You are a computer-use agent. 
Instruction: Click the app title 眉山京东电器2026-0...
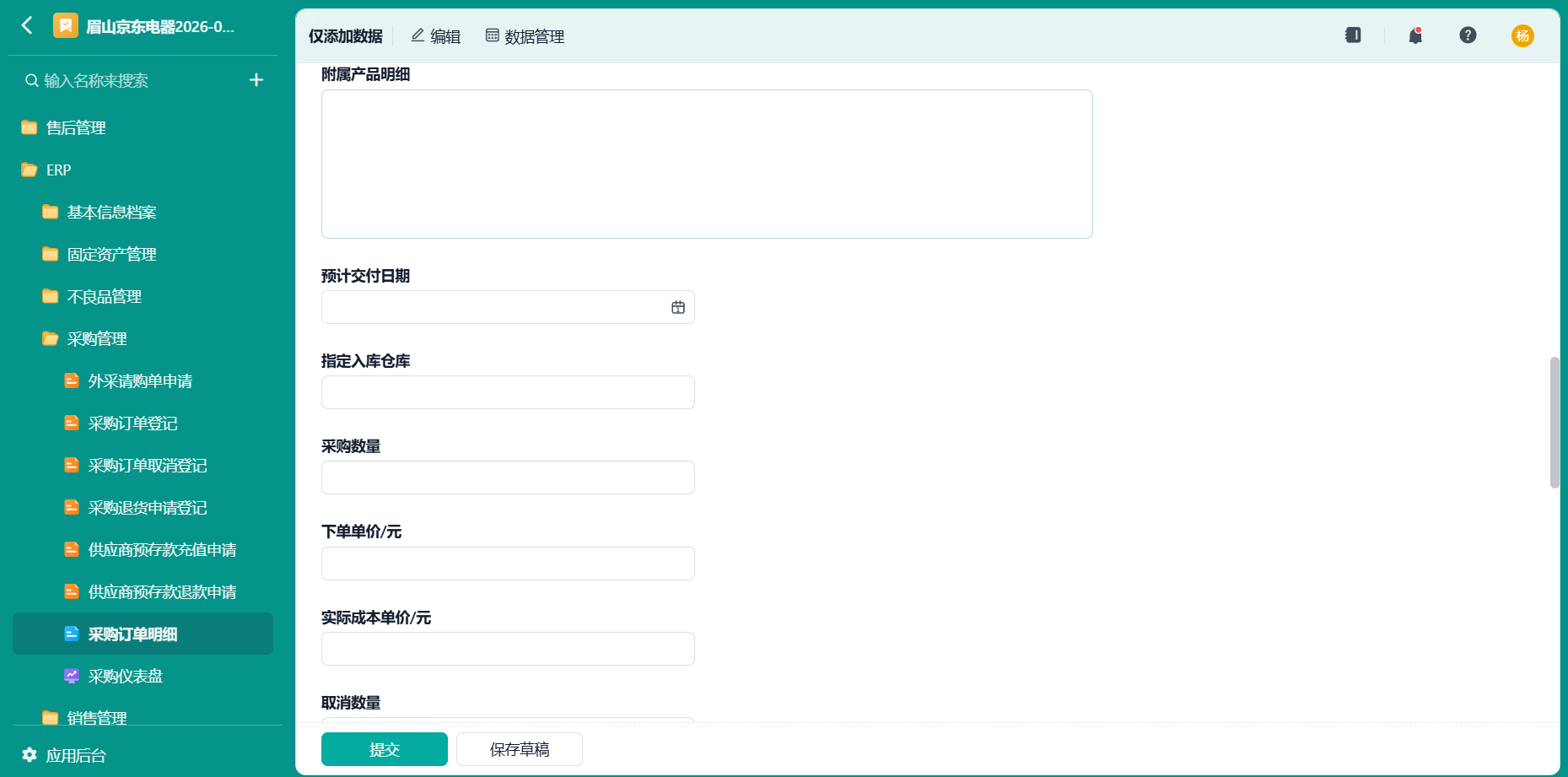pos(160,26)
